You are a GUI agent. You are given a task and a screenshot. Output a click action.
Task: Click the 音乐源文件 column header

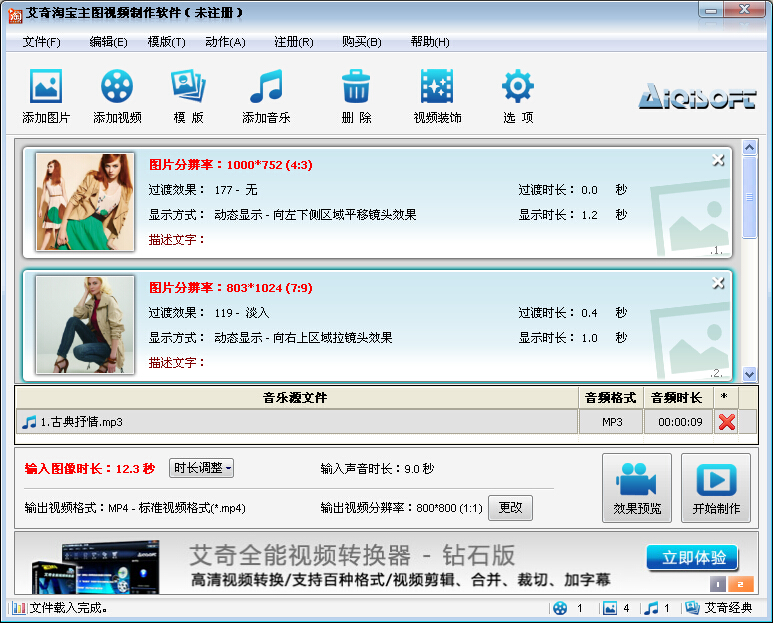[x=295, y=398]
